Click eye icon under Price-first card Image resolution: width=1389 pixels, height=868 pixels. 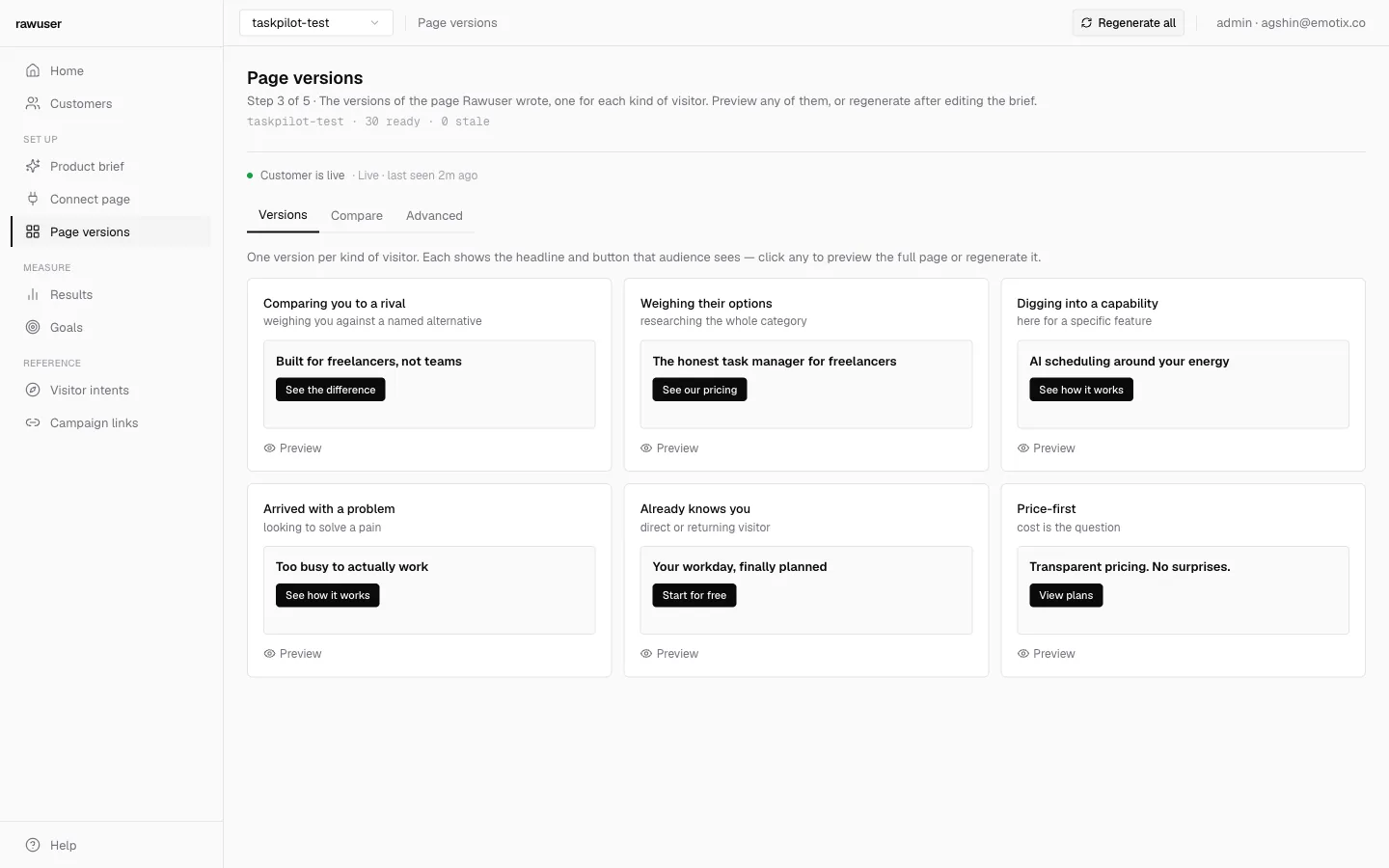(x=1023, y=654)
